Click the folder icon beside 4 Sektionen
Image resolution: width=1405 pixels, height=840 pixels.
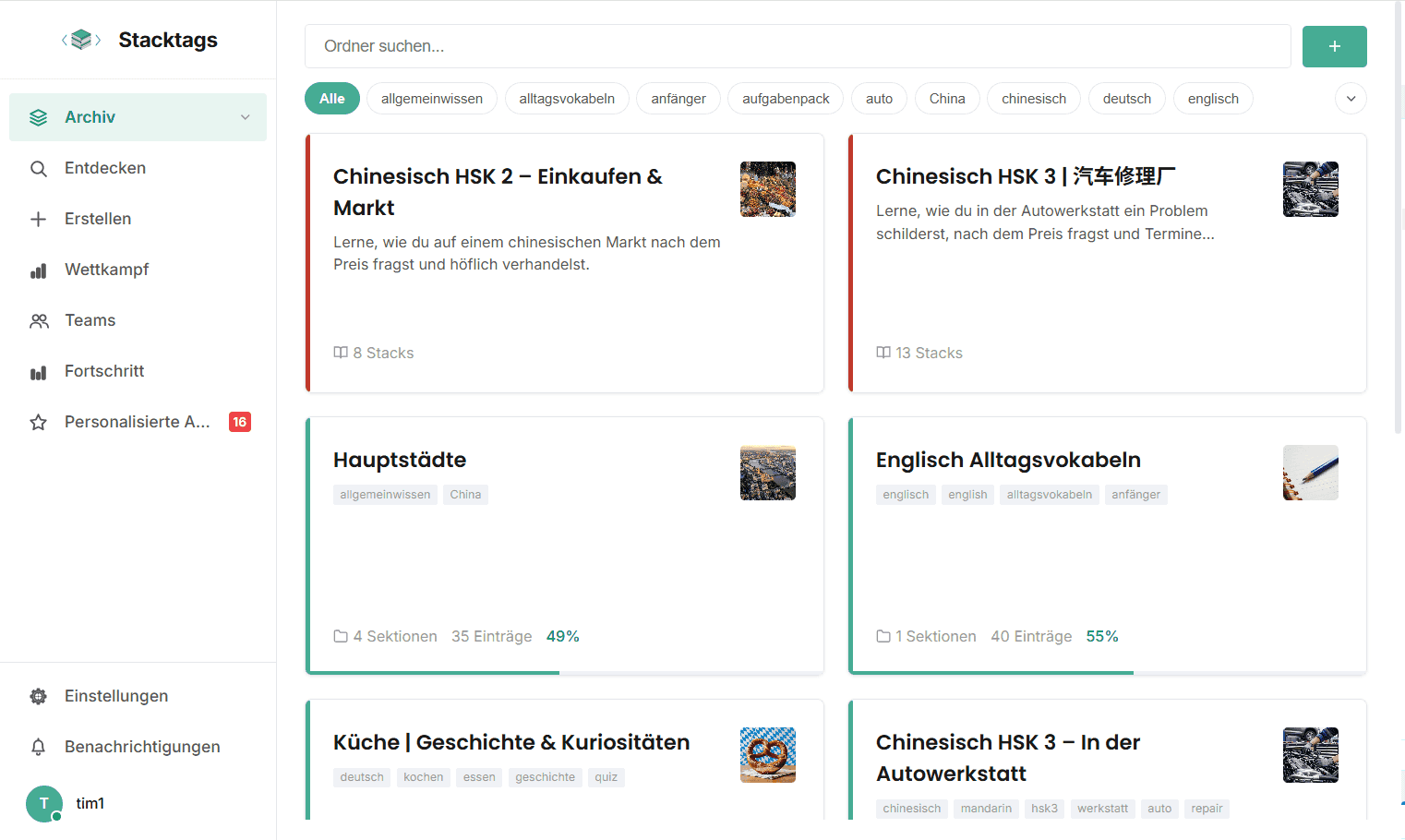341,636
